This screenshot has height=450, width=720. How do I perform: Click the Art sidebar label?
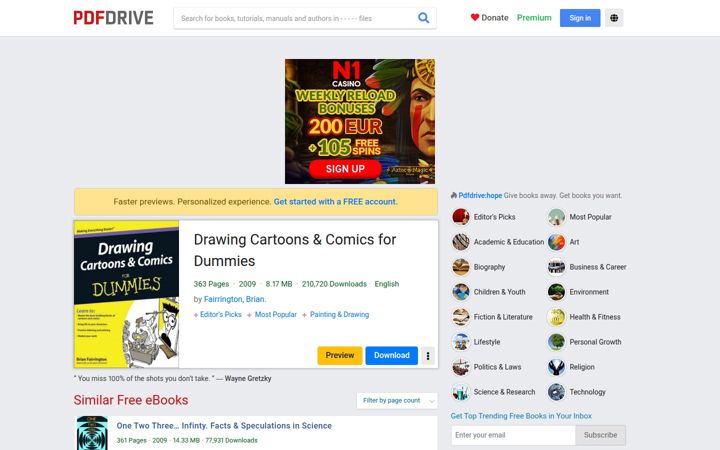click(574, 242)
